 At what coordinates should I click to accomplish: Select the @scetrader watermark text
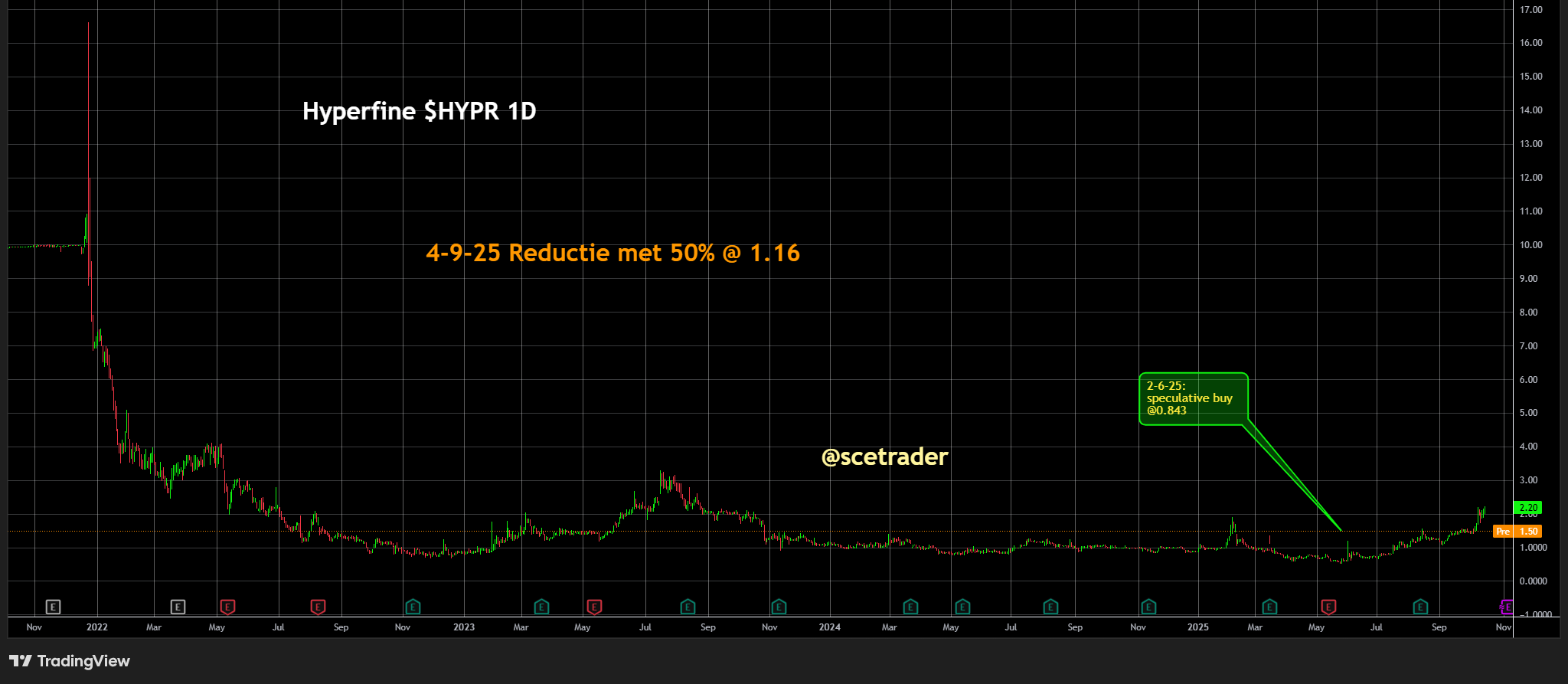pos(884,457)
